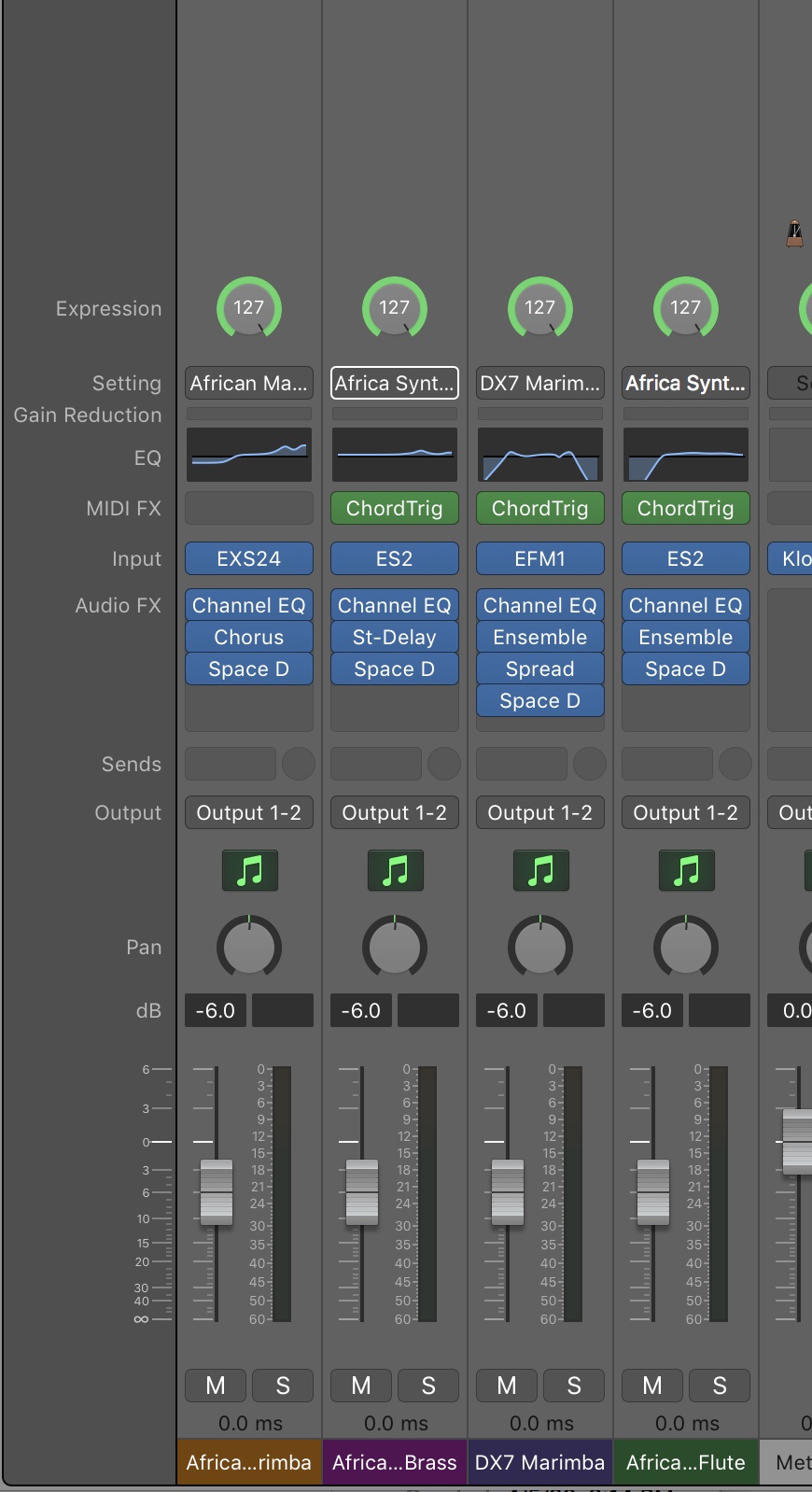Viewport: 812px width, 1492px height.
Task: Open the Spread plugin on DX7 Marimba
Action: [x=540, y=669]
